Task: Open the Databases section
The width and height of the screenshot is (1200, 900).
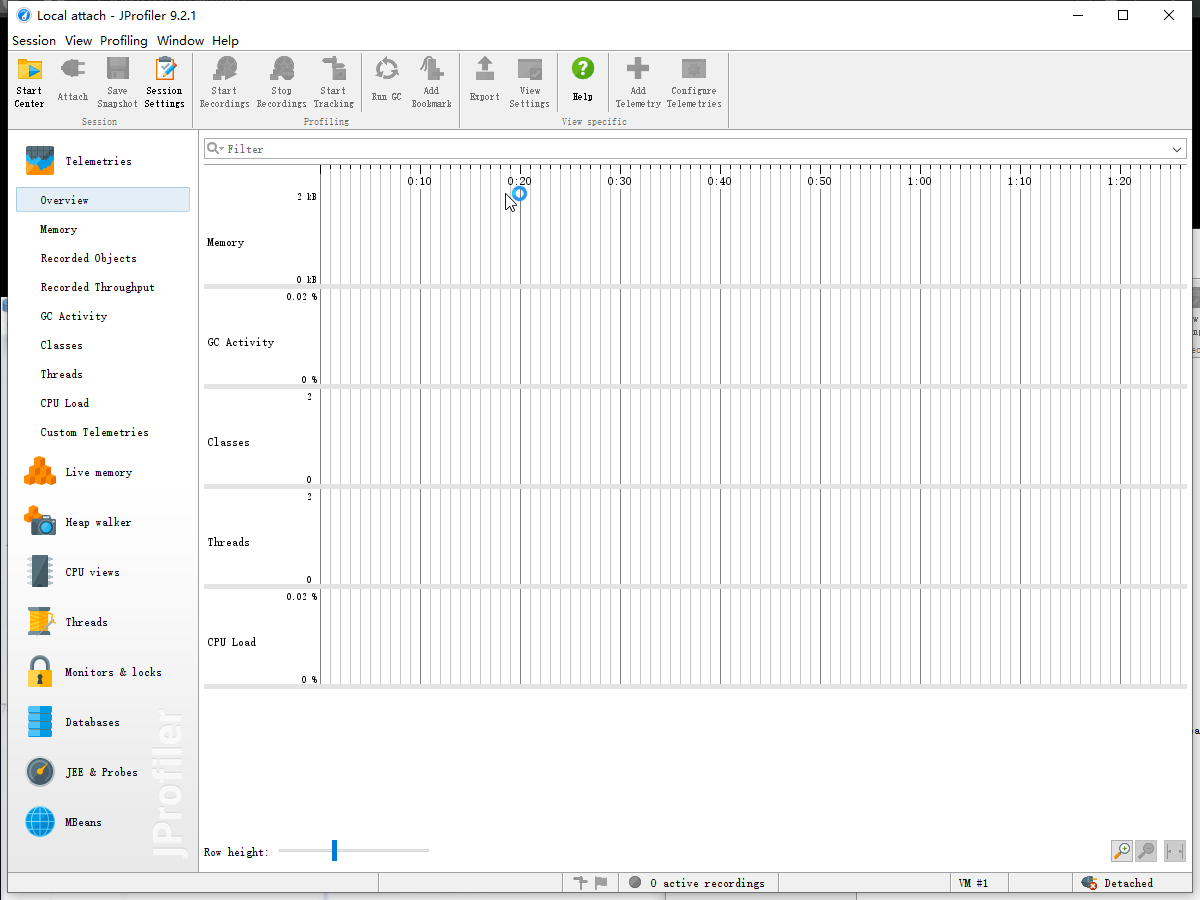Action: (x=92, y=722)
